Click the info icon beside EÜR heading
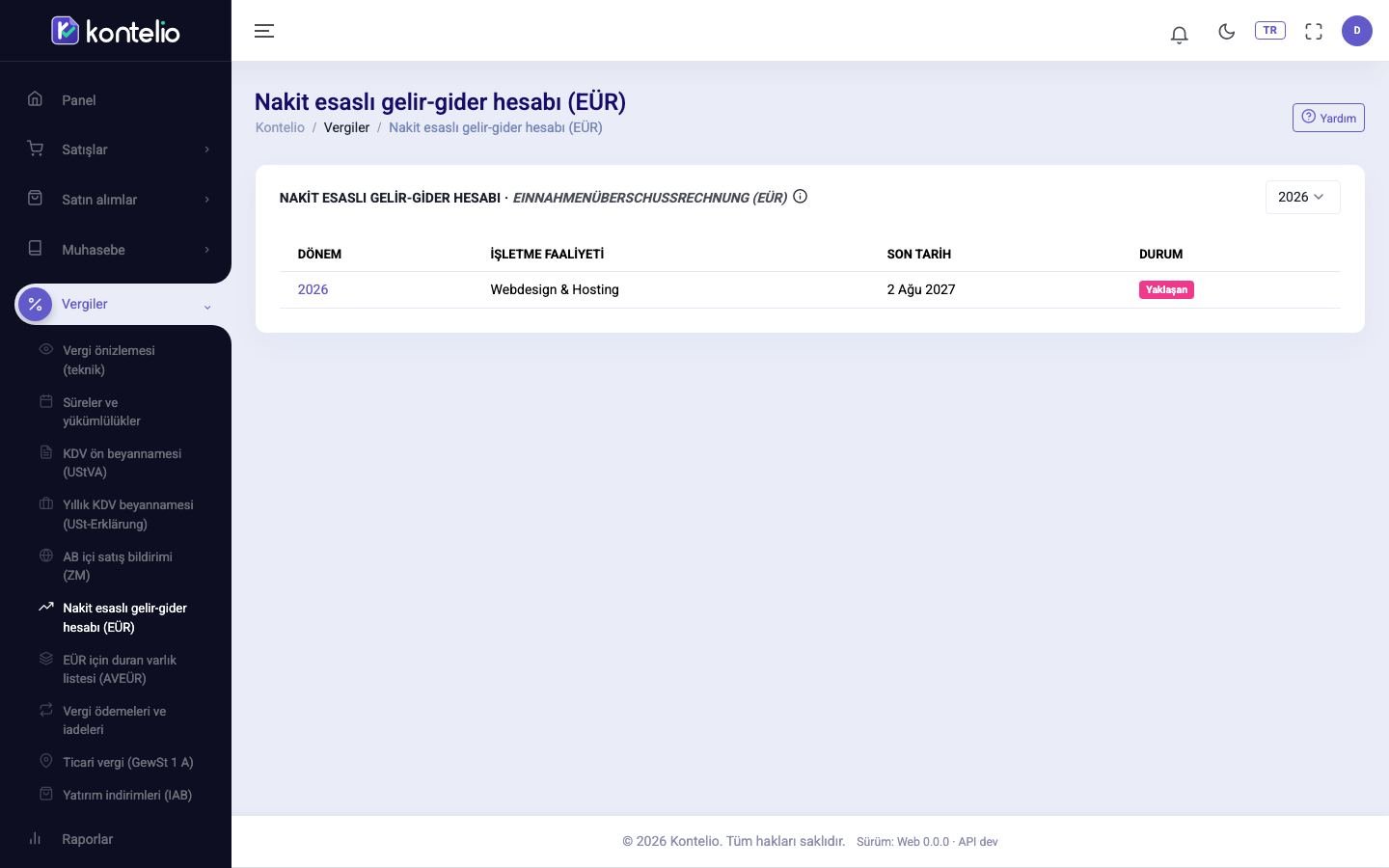The image size is (1389, 868). pos(800,197)
